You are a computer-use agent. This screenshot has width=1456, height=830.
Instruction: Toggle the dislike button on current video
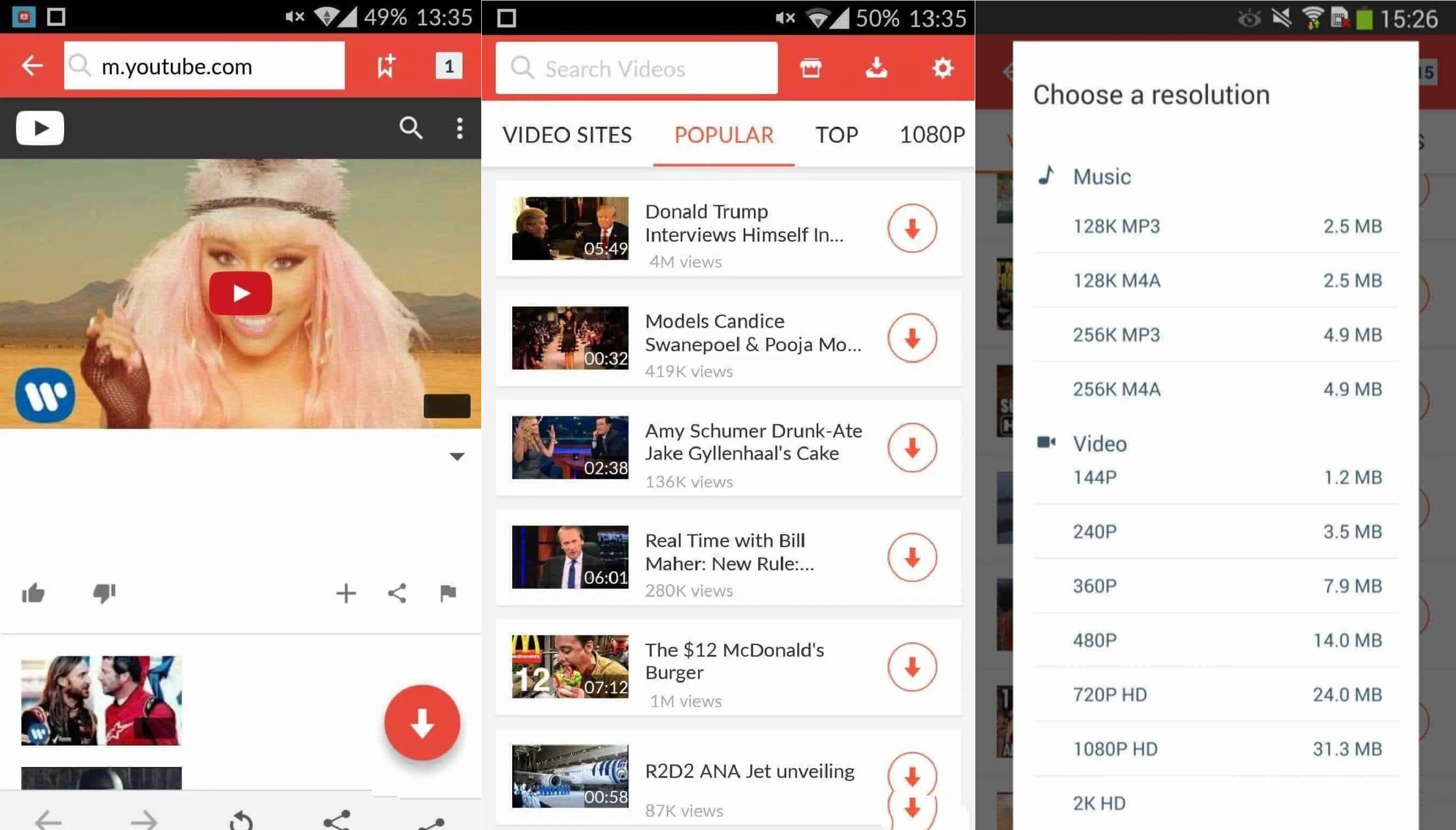click(x=104, y=593)
